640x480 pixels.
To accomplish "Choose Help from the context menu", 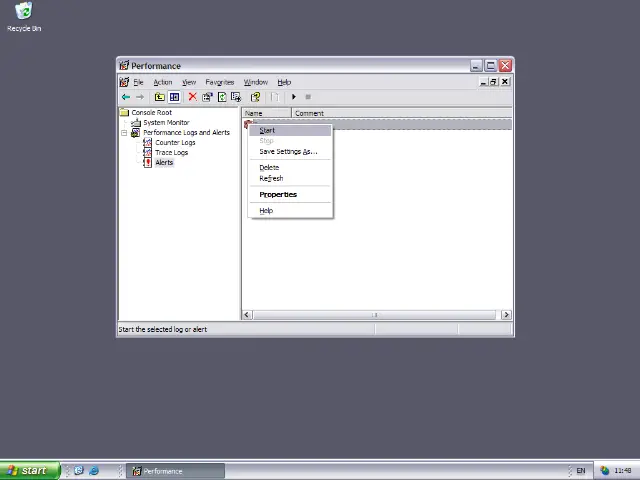I will [290, 211].
